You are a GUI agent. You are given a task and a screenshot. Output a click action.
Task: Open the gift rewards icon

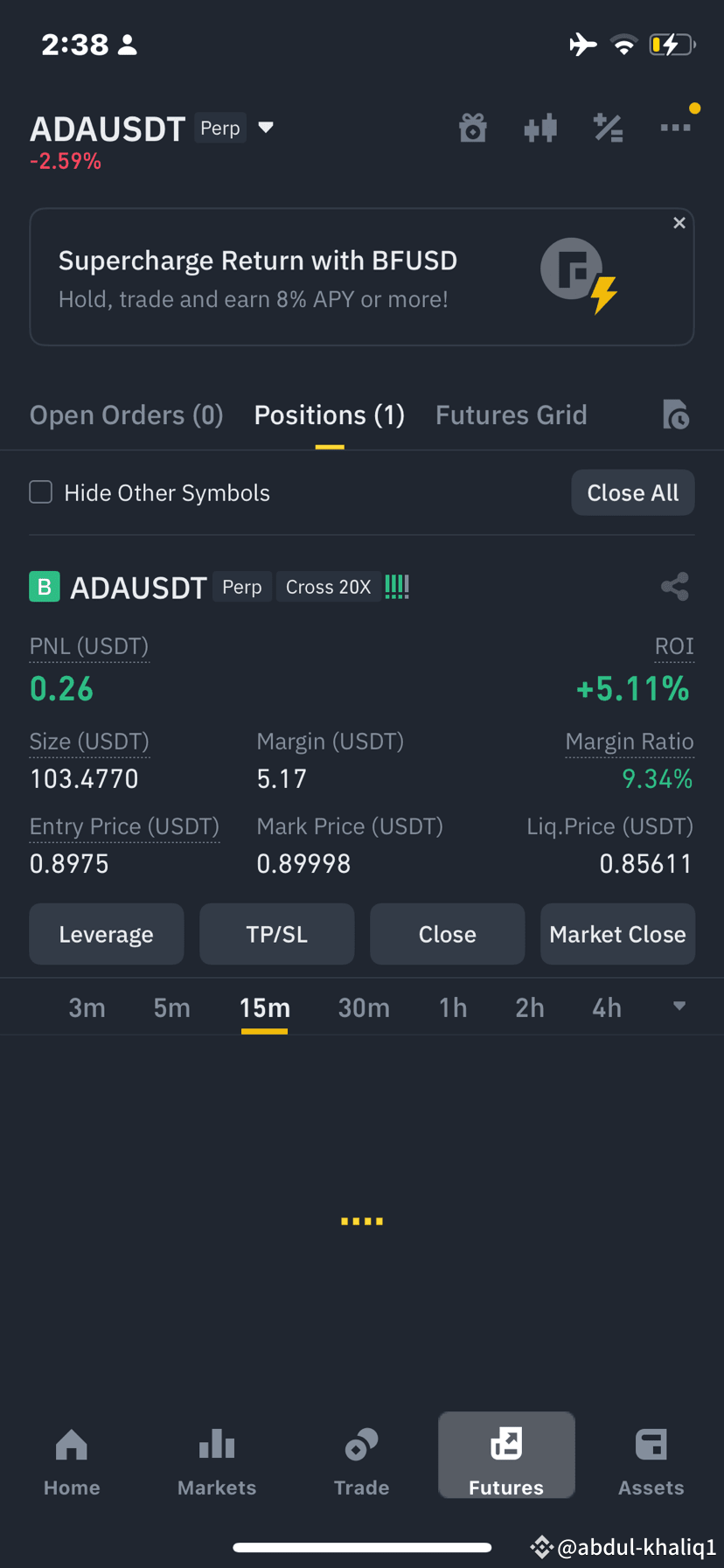click(x=473, y=128)
